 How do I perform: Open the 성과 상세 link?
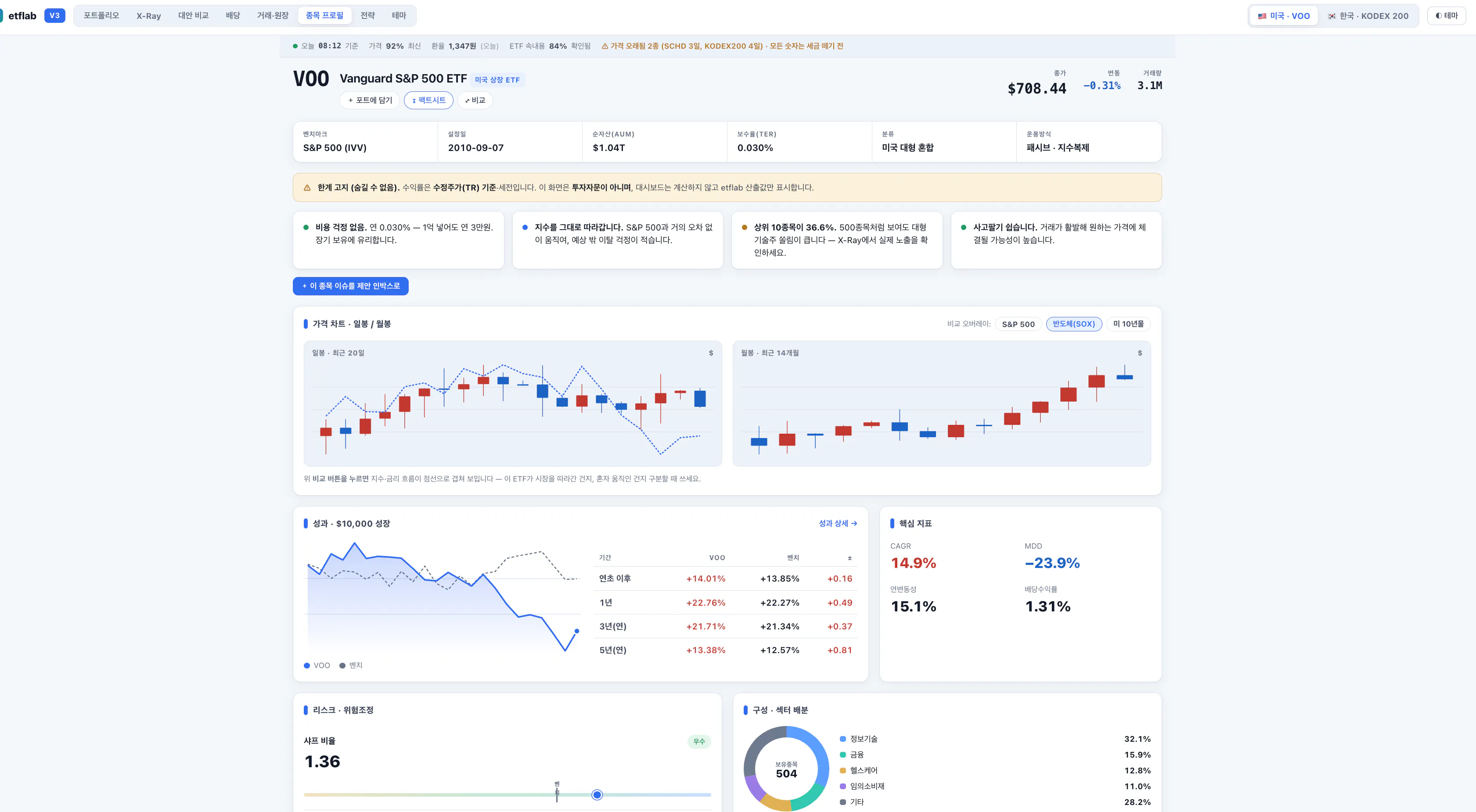coord(838,523)
